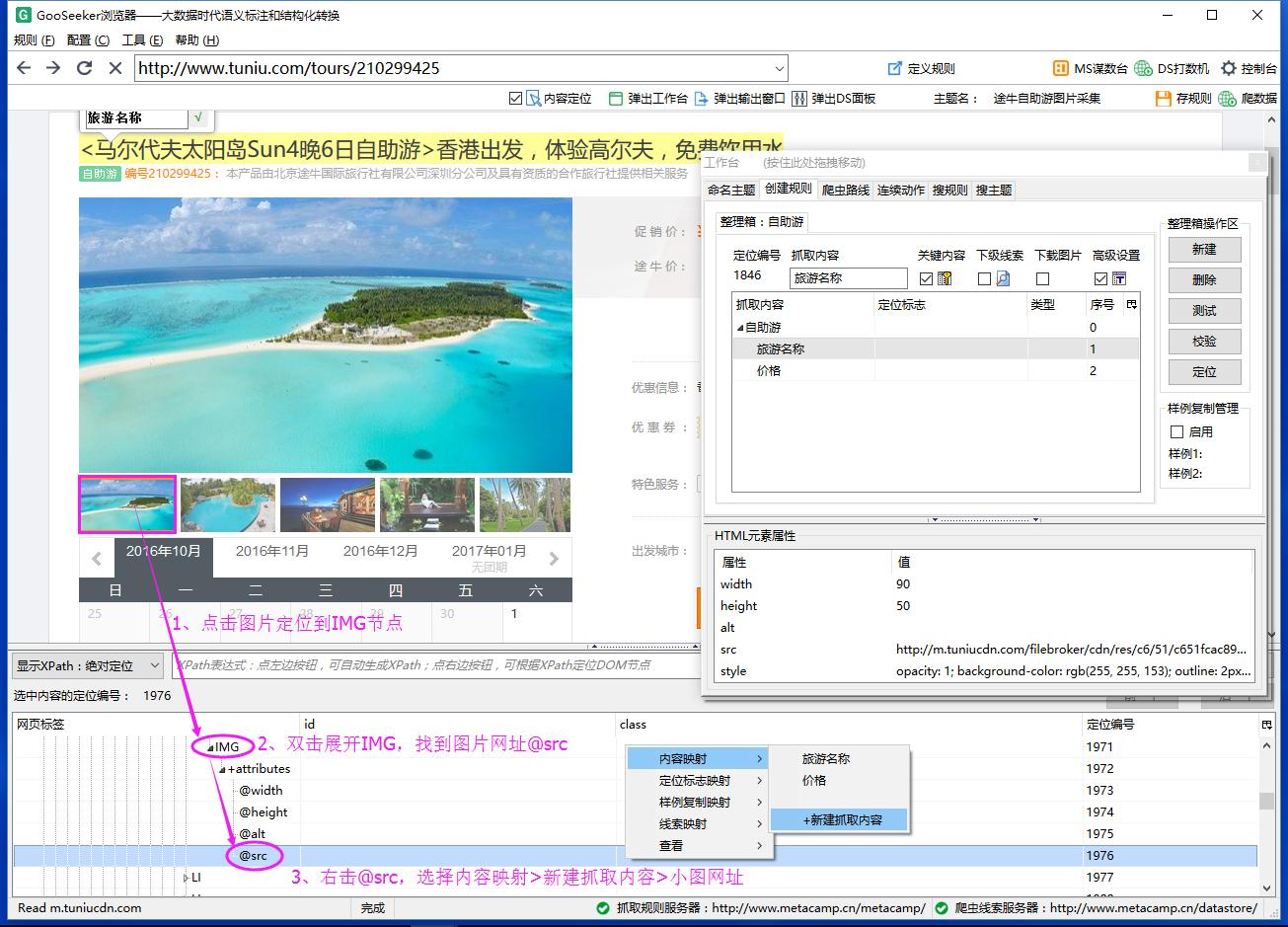Screen dimensions: 1288x927
Task: Enable the 下载图片 checkbox
Action: pyautogui.click(x=1042, y=277)
